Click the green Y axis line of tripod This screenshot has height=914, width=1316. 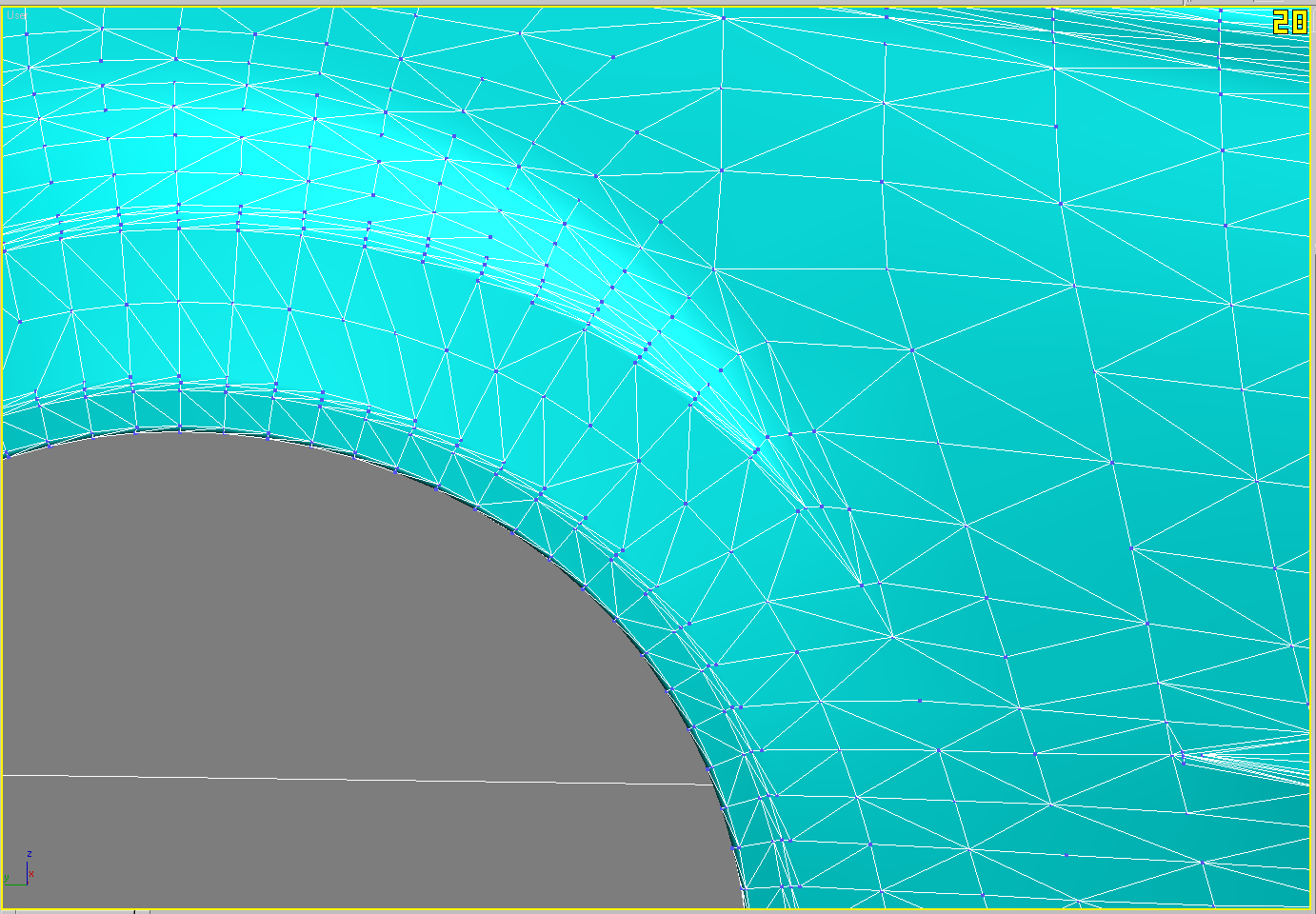(16, 884)
